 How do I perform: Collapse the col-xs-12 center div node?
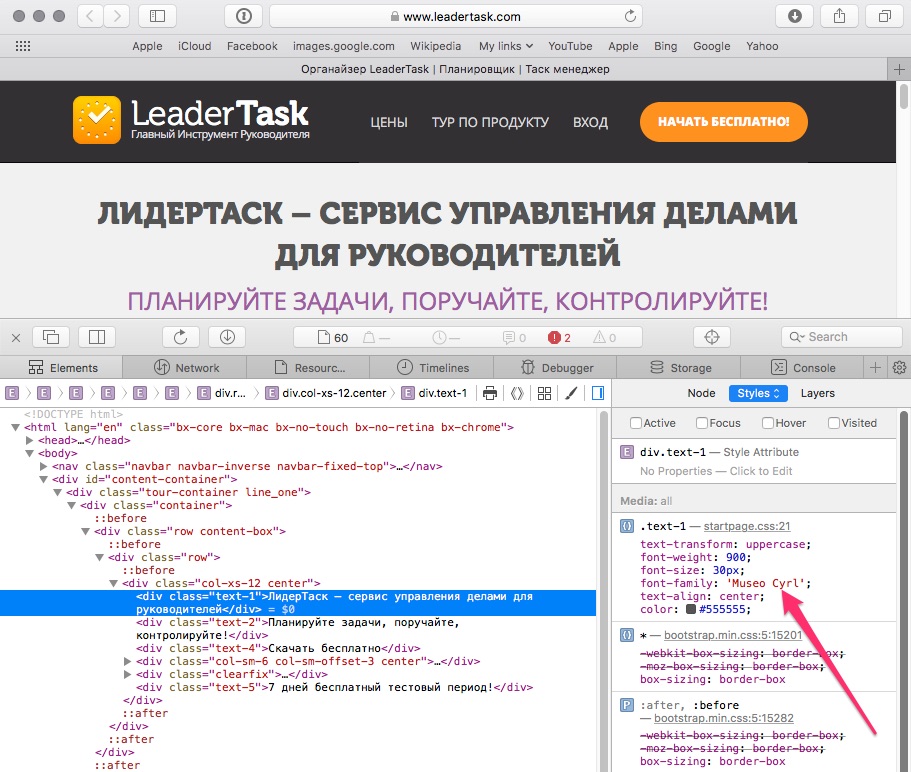(113, 583)
